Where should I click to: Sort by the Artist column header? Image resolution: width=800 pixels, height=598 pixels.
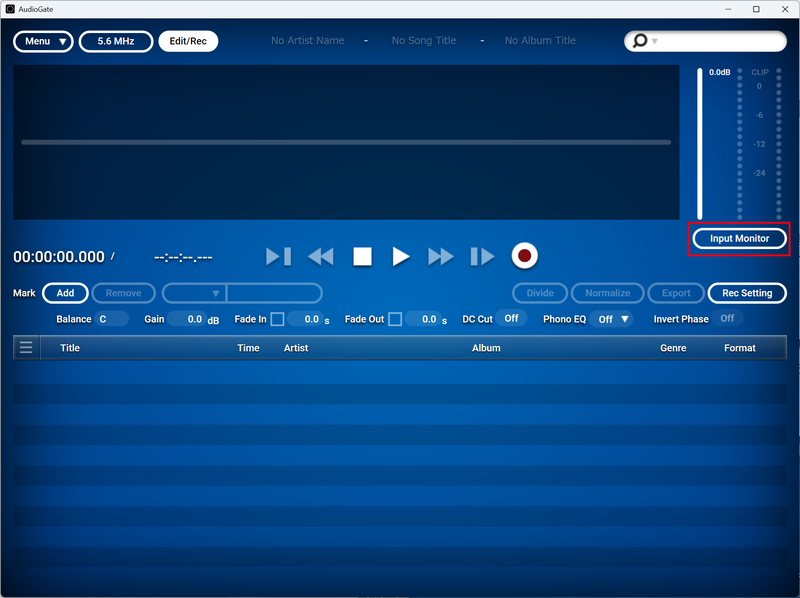296,348
